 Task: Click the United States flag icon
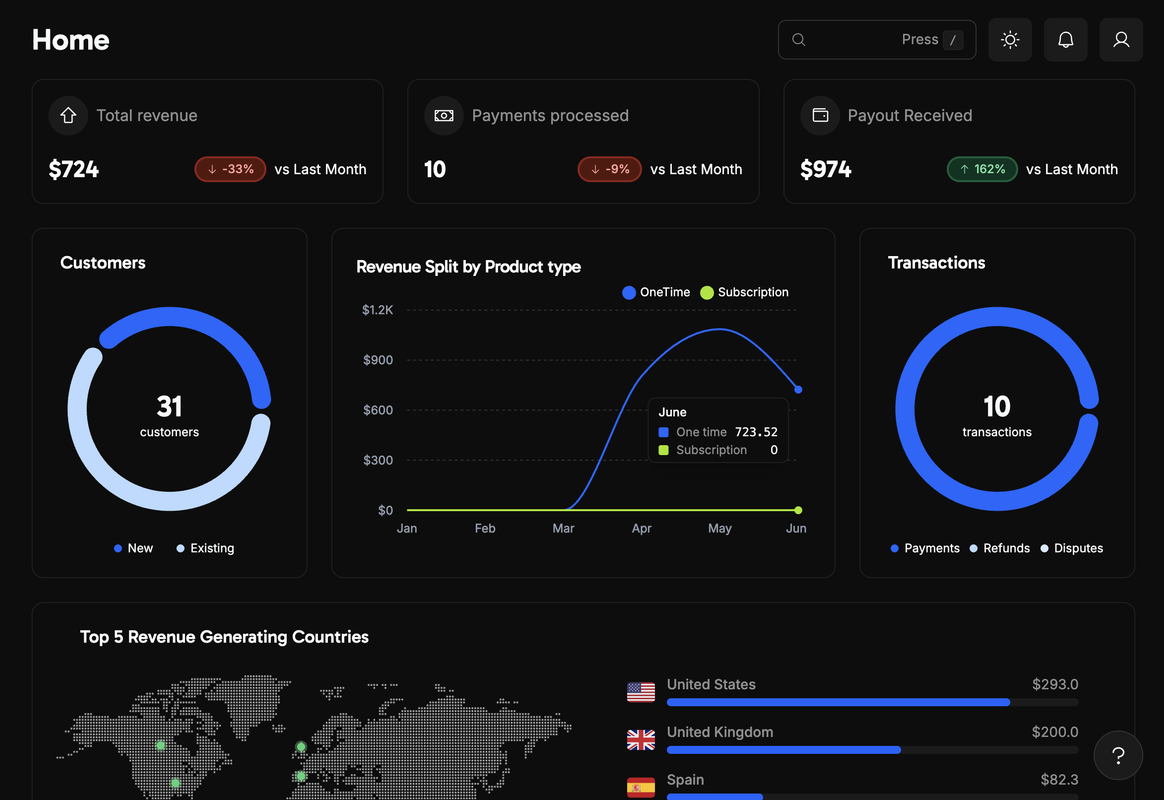coord(641,692)
